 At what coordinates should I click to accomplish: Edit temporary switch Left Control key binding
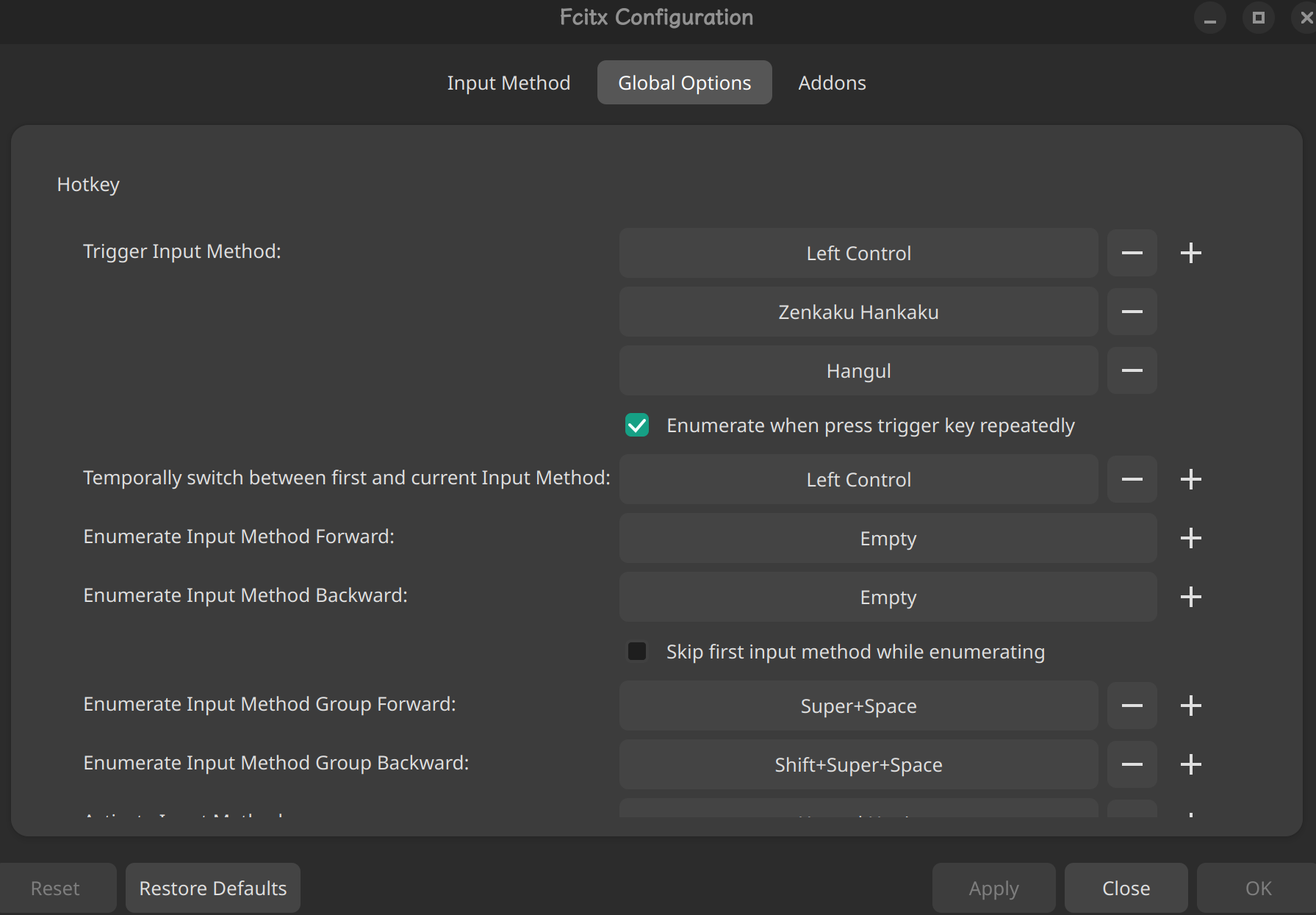point(858,479)
